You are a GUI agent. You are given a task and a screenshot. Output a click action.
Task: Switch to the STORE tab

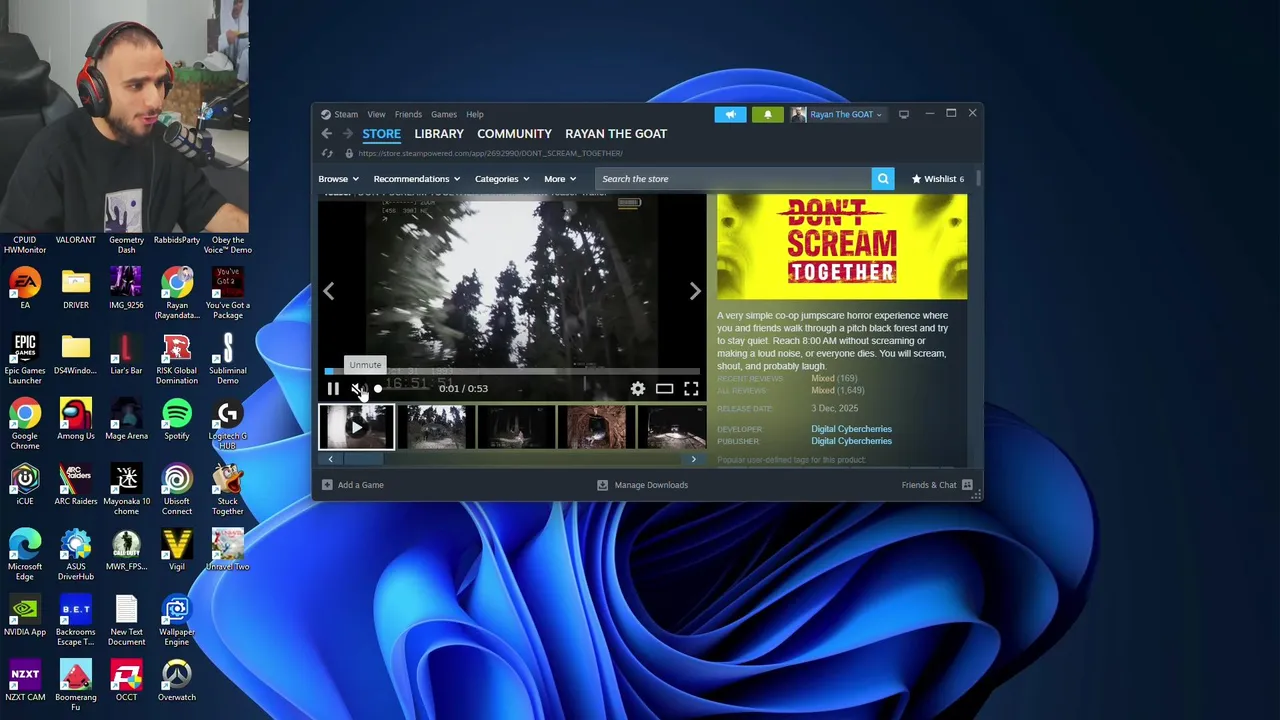tap(381, 134)
